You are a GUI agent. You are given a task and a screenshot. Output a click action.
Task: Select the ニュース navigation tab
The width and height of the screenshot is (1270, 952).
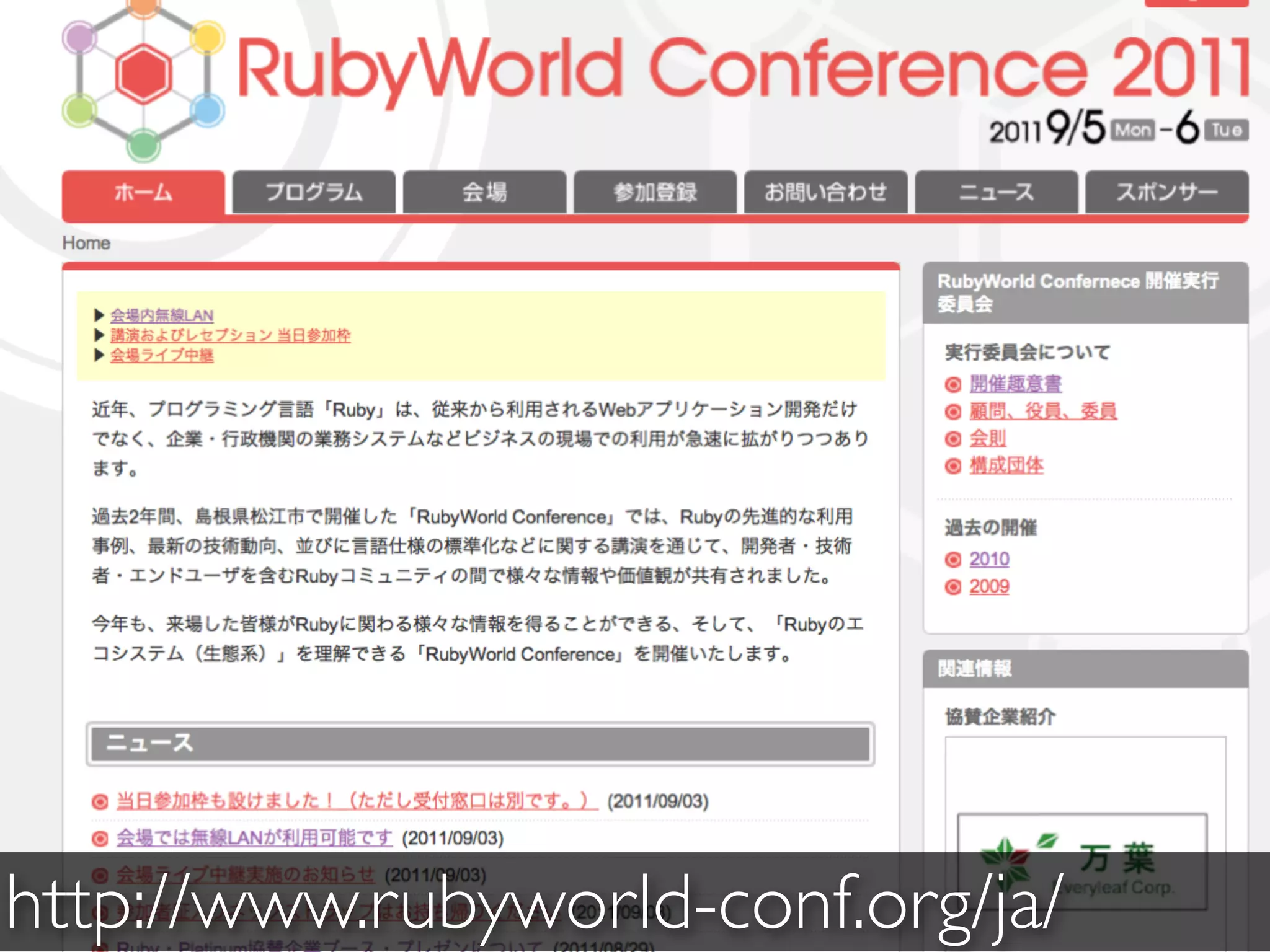point(997,192)
